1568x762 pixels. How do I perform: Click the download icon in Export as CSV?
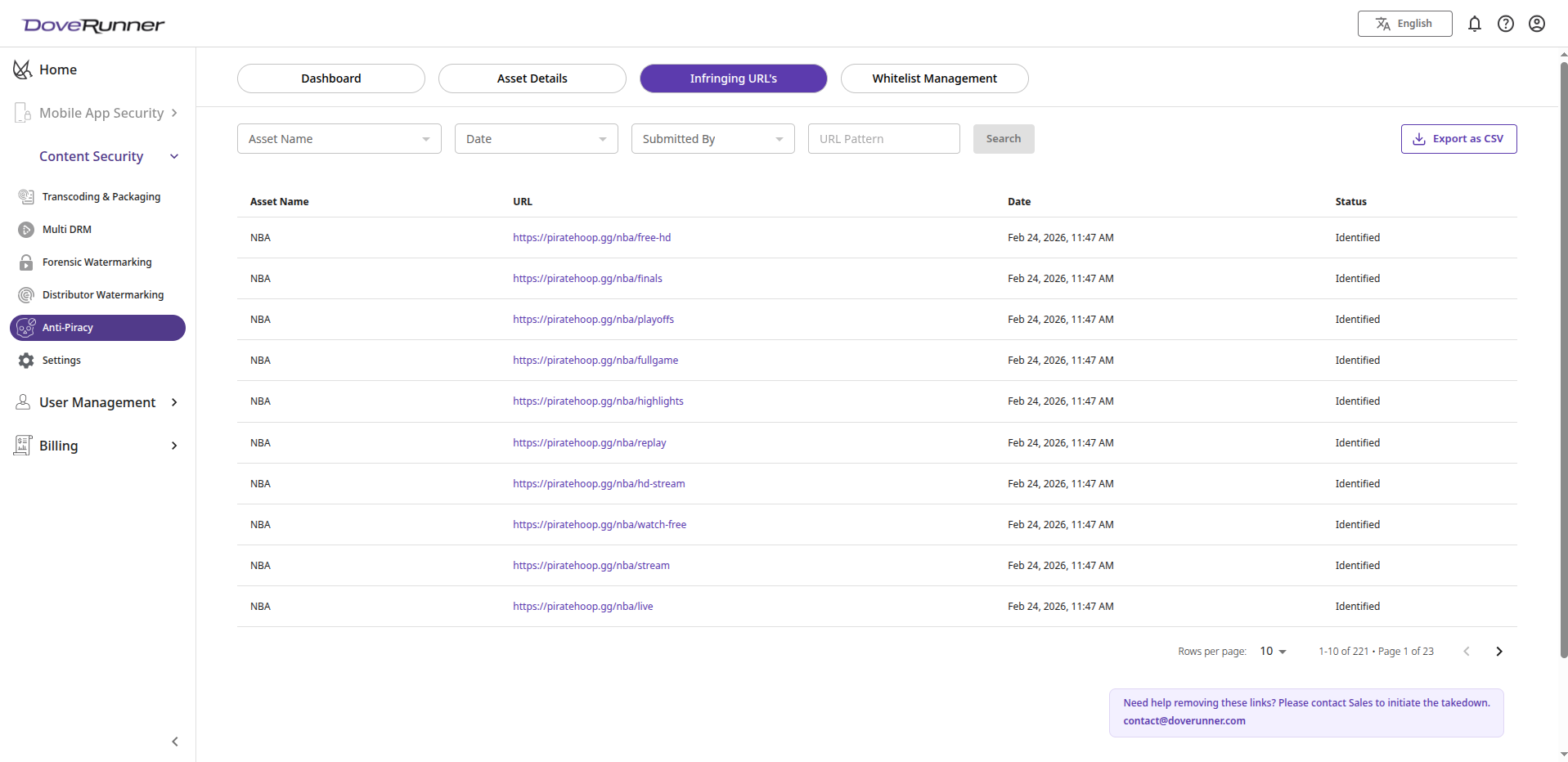[x=1419, y=139]
